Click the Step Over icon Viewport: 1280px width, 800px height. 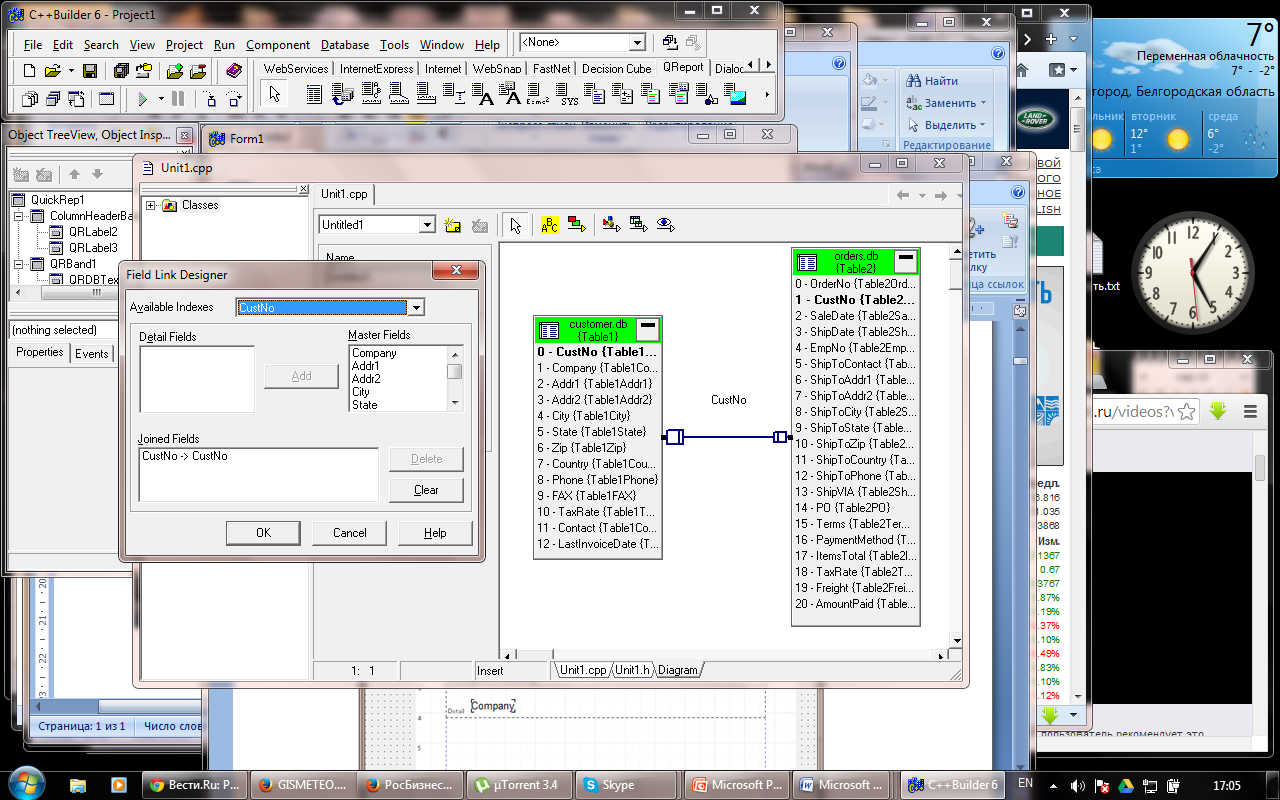click(234, 99)
